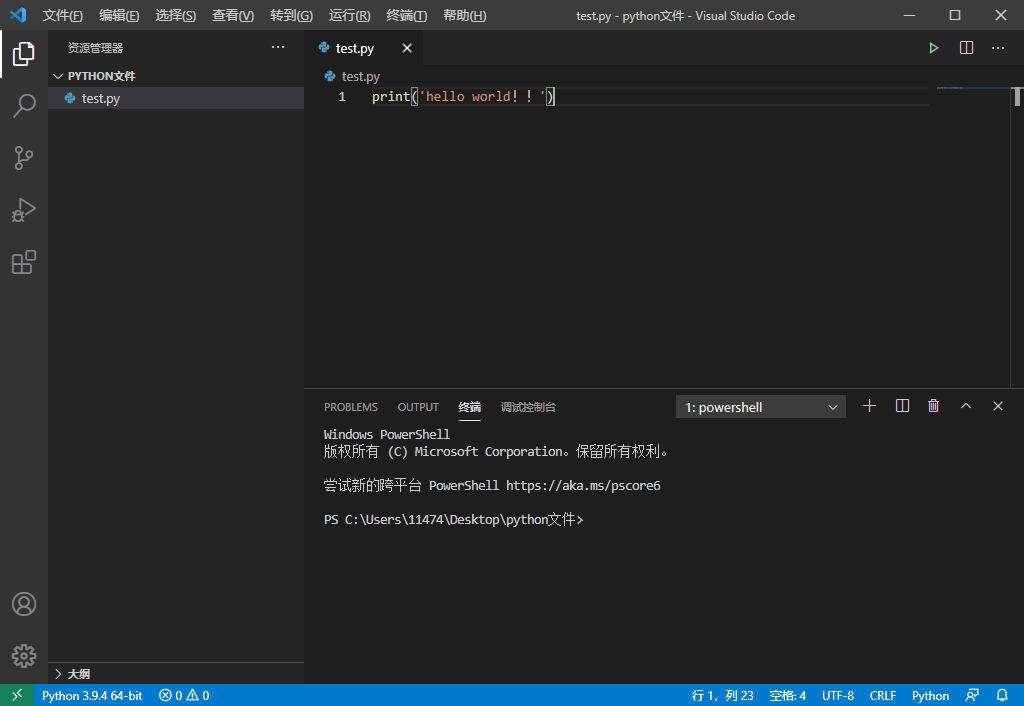Open the 终端(T) menu
1024x706 pixels.
pyautogui.click(x=407, y=16)
